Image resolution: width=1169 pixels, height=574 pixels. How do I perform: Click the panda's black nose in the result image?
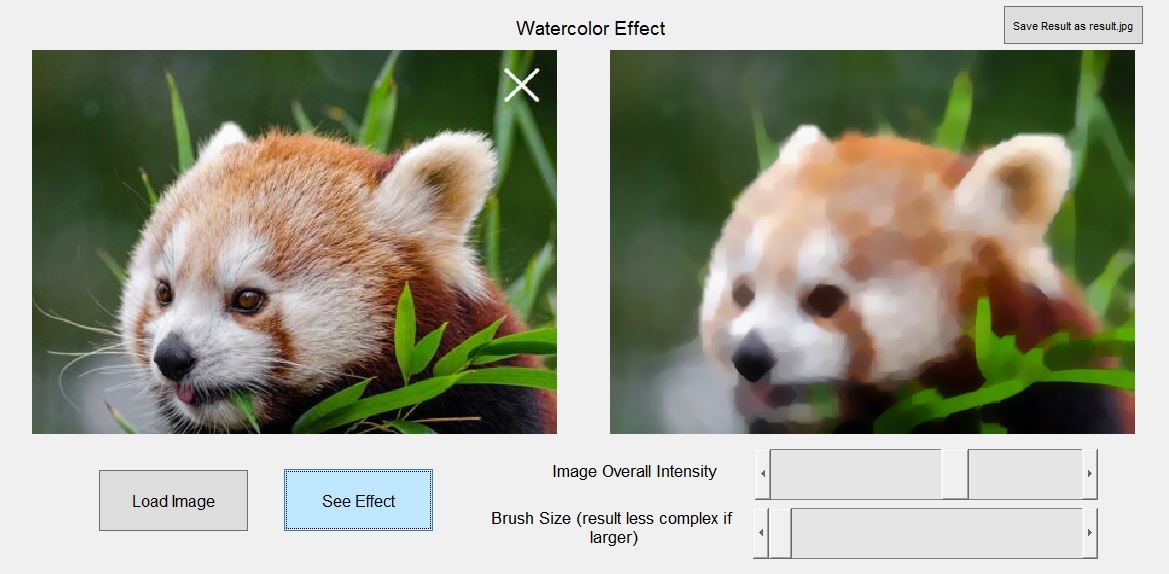click(753, 357)
